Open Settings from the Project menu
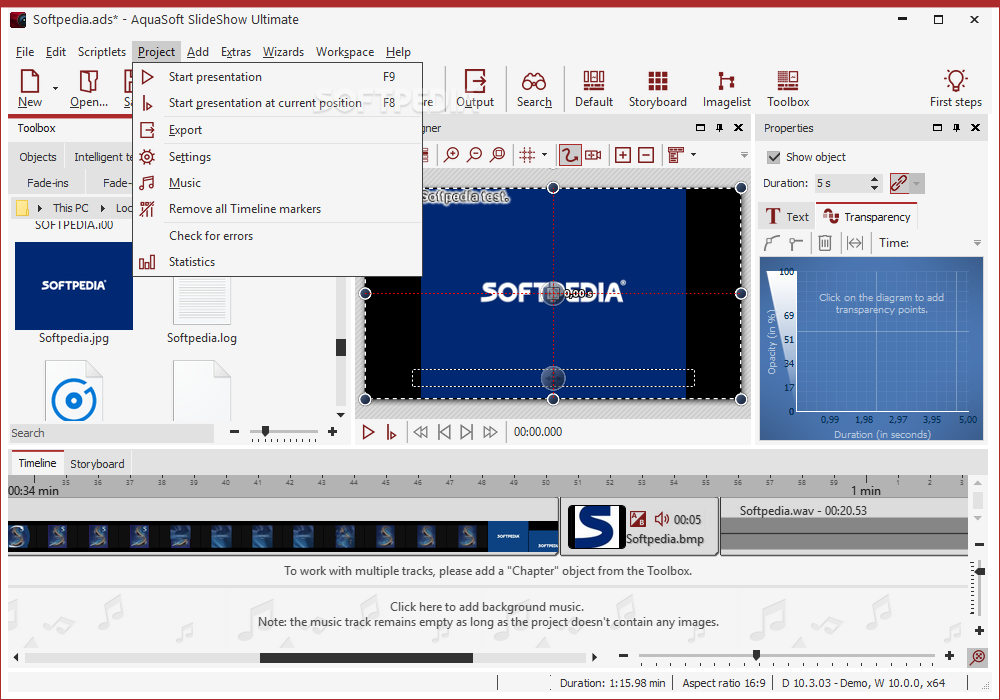1000x700 pixels. coord(278,157)
